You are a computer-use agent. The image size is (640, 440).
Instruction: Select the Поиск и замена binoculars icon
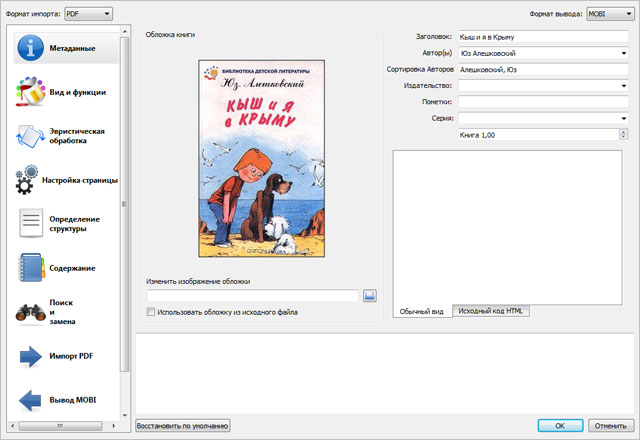pyautogui.click(x=30, y=313)
